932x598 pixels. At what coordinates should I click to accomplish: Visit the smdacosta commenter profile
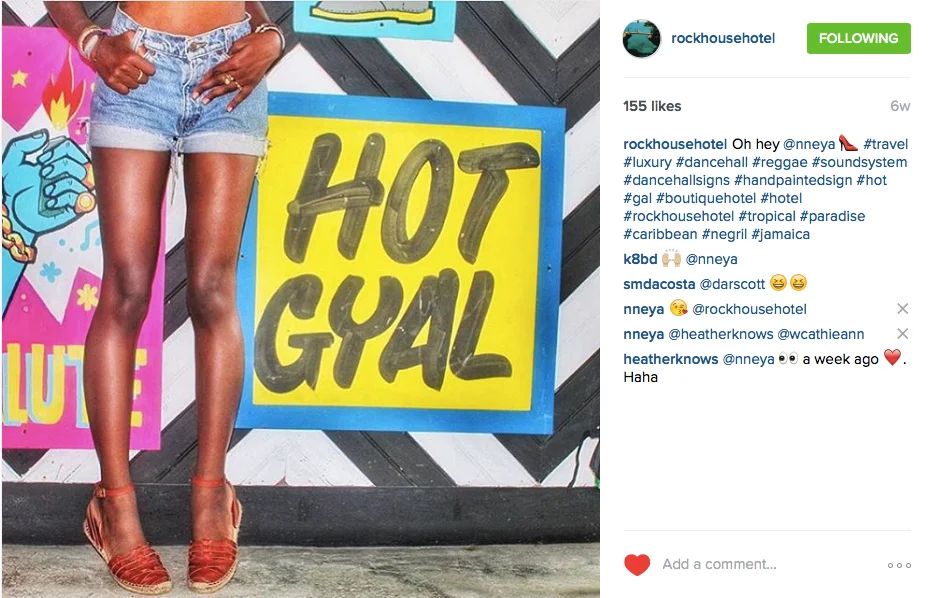(x=659, y=284)
